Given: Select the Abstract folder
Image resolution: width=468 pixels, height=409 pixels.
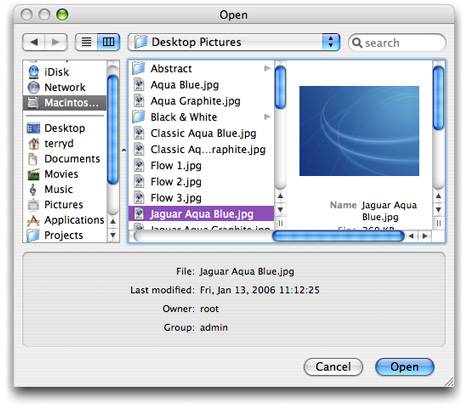Looking at the screenshot, I should point(201,68).
